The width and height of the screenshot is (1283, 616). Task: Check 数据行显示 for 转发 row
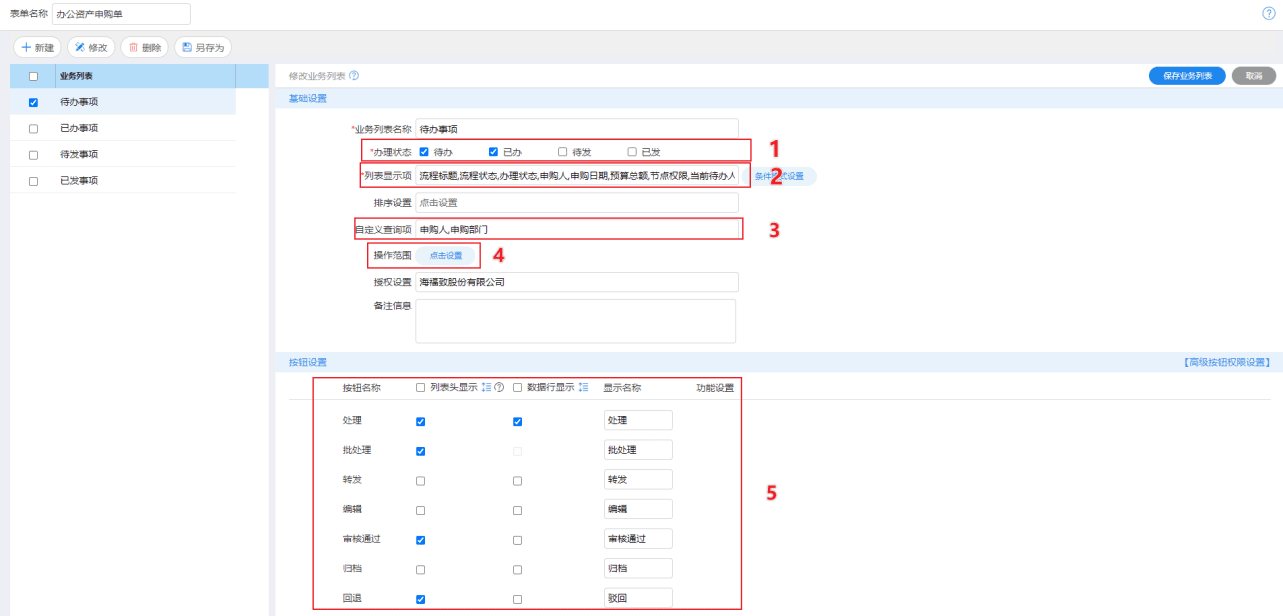pos(517,481)
